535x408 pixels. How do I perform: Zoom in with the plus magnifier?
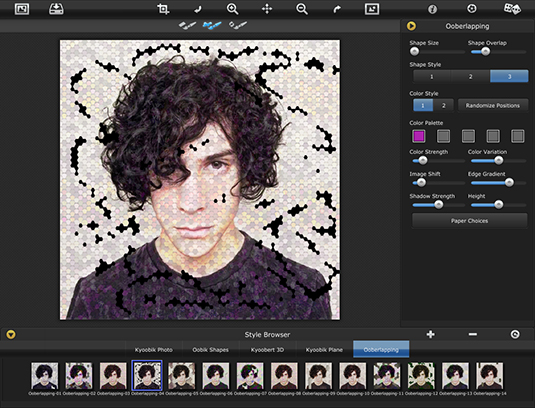coord(232,9)
